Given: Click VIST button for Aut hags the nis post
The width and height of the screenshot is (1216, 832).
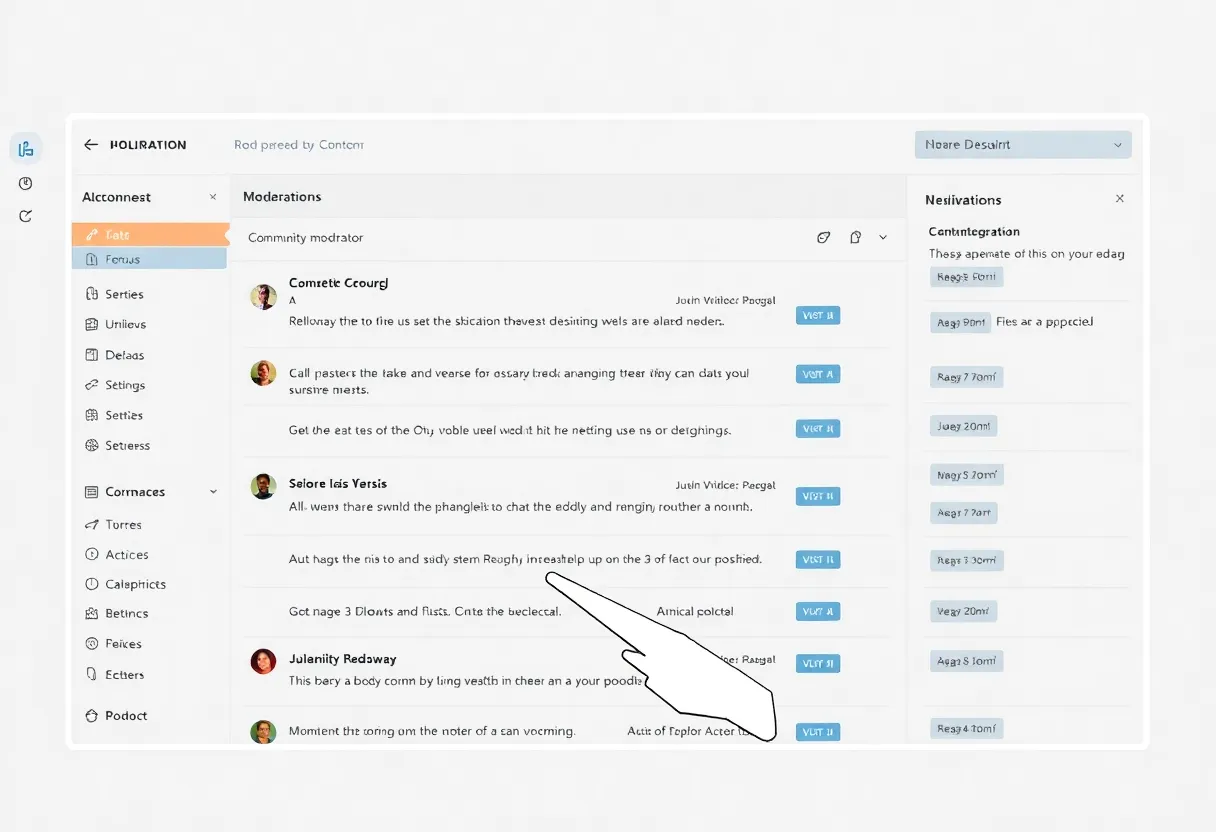Looking at the screenshot, I should 818,560.
